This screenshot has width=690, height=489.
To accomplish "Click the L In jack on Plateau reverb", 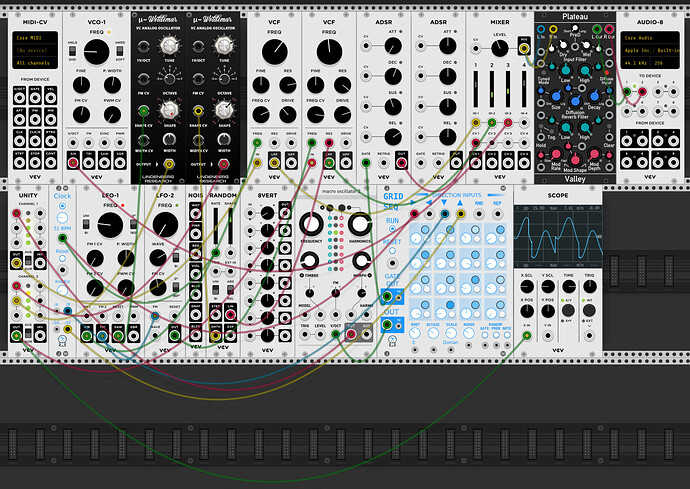I will click(541, 29).
